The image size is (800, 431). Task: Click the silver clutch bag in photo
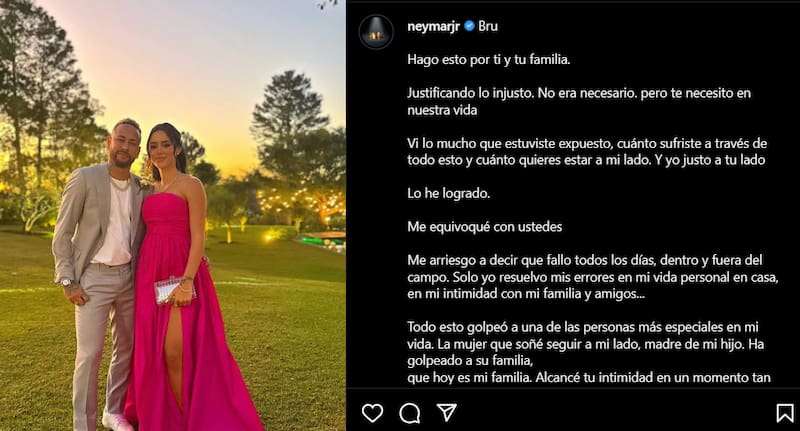pos(172,290)
